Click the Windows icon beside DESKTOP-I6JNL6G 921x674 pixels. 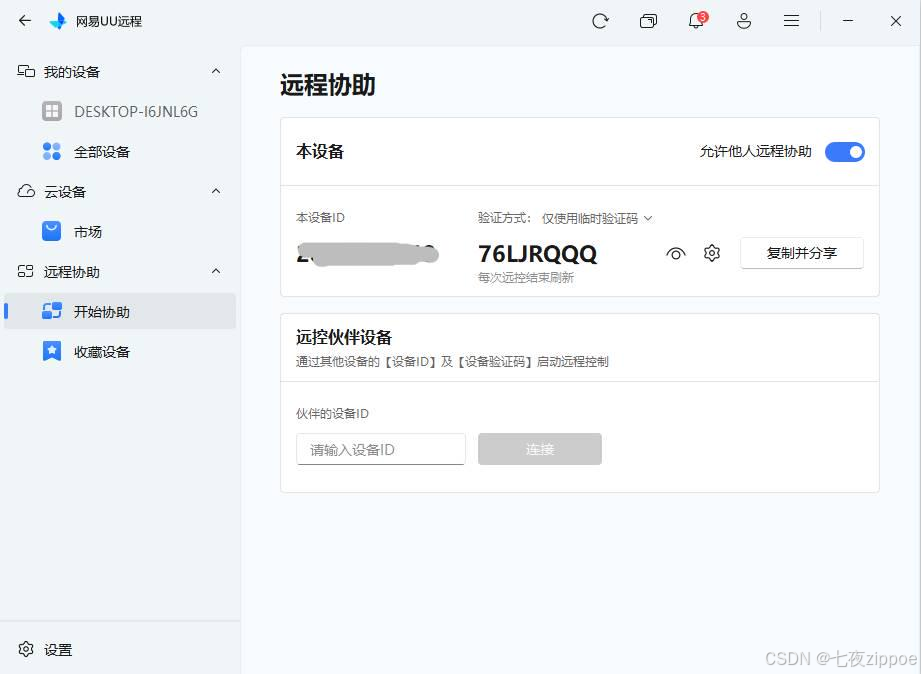point(52,111)
